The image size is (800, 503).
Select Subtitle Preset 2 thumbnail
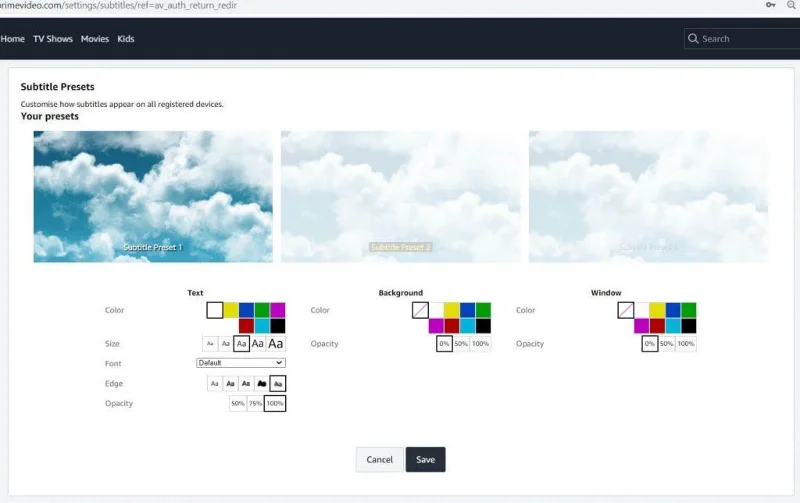401,197
